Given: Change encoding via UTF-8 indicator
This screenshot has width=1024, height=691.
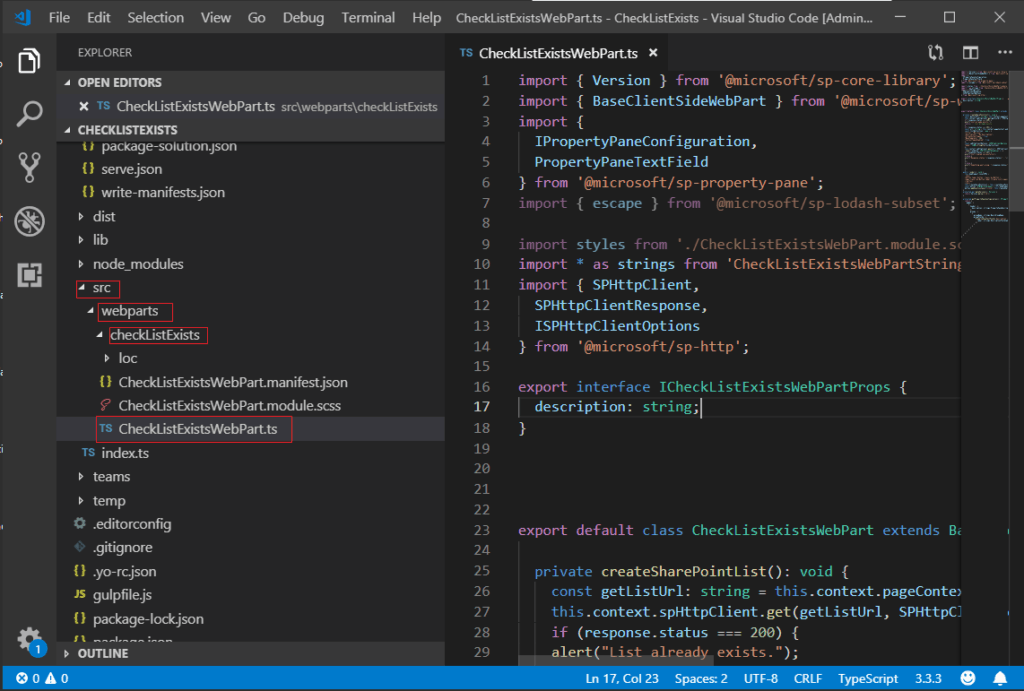Looking at the screenshot, I should pyautogui.click(x=760, y=679).
